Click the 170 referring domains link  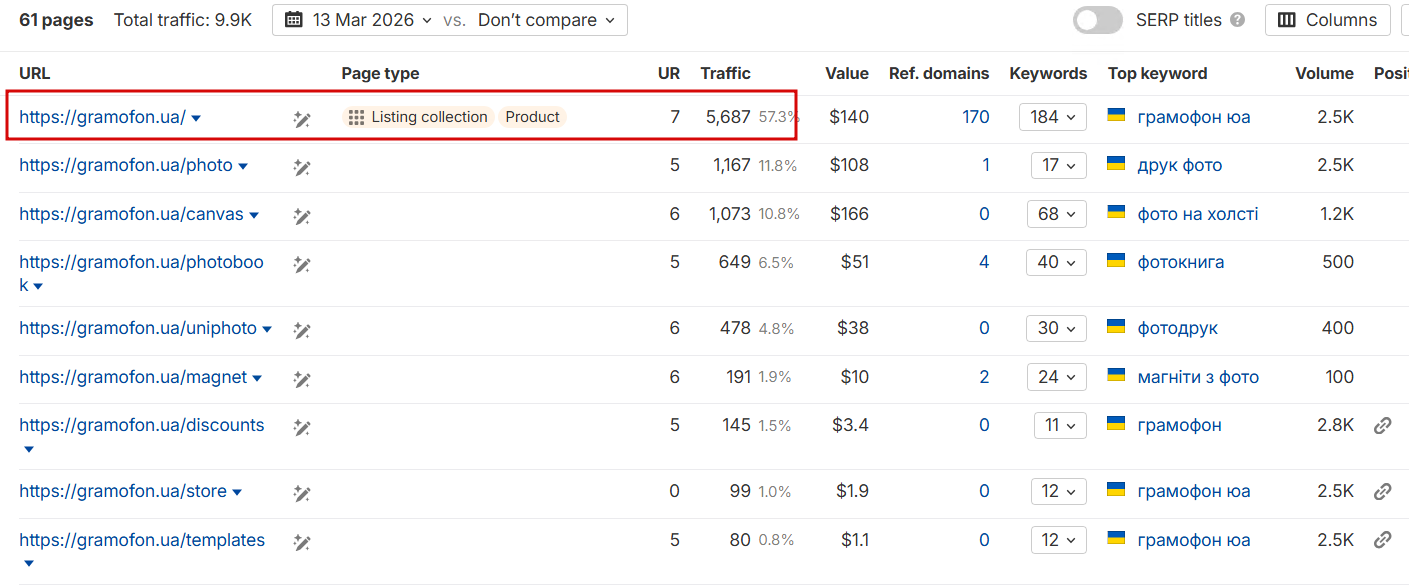click(975, 117)
